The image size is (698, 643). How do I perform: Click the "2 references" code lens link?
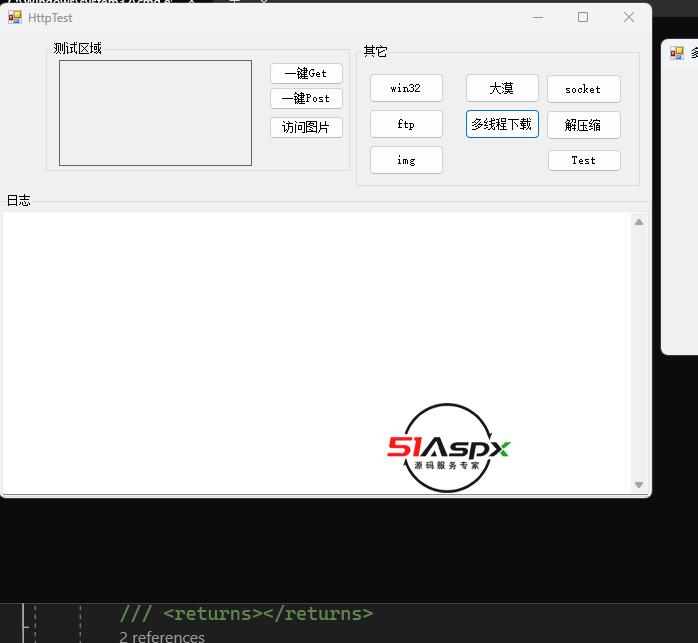tap(162, 637)
